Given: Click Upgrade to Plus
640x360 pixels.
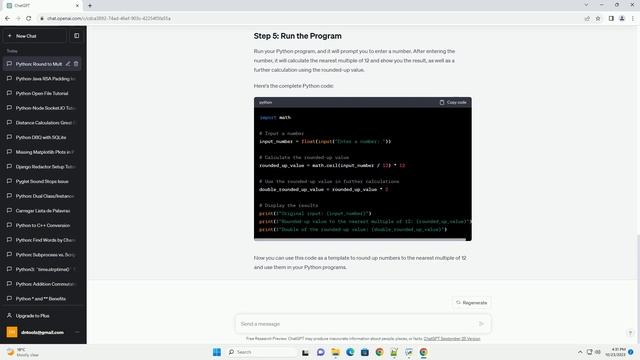Looking at the screenshot, I should (x=42, y=316).
